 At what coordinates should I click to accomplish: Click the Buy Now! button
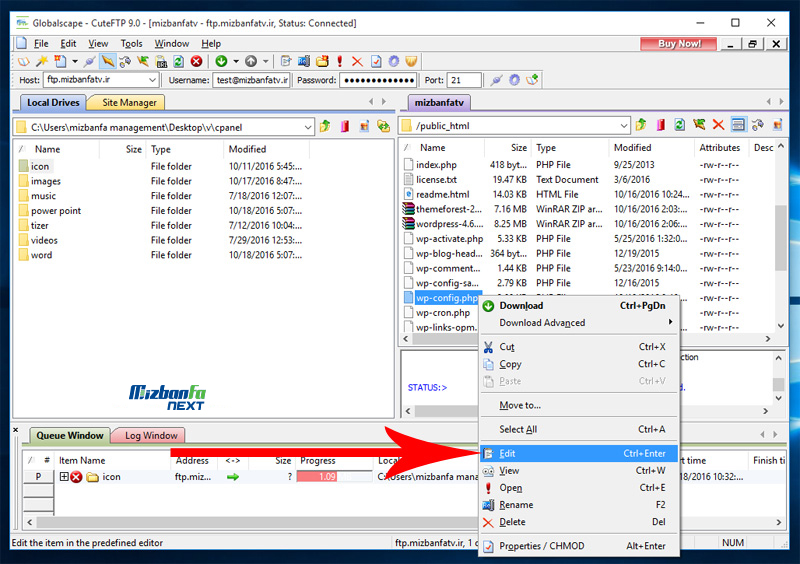point(679,44)
